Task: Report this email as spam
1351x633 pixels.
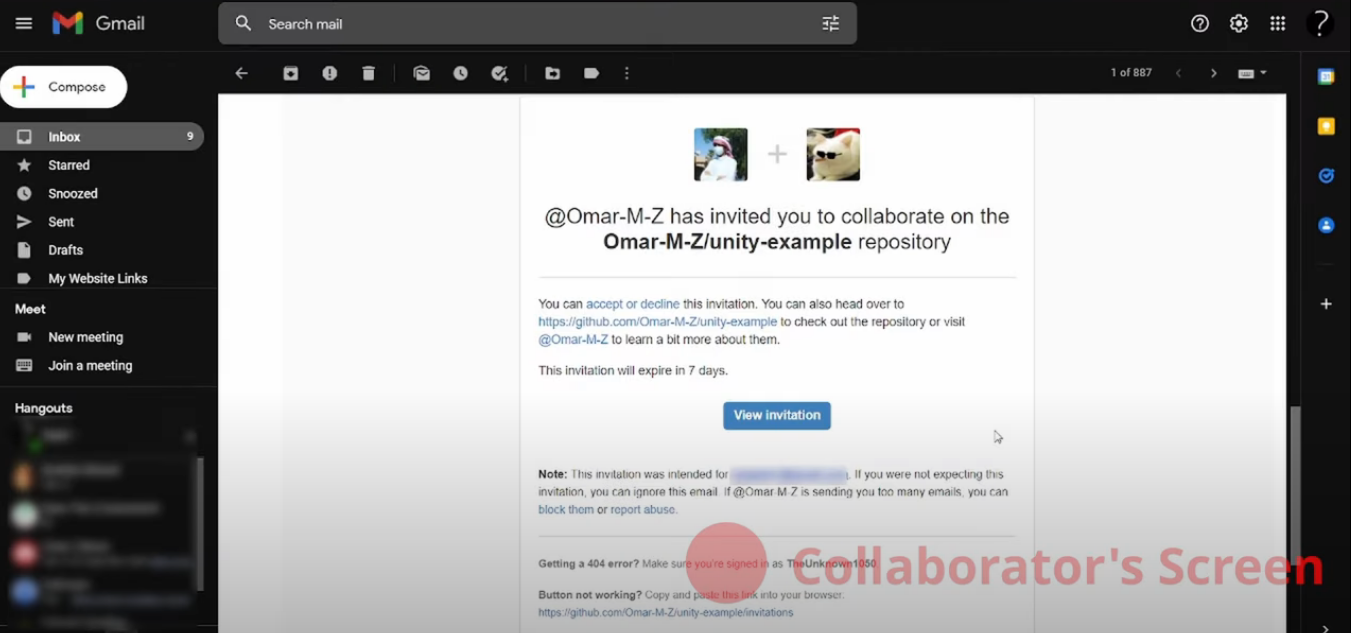Action: [x=330, y=73]
